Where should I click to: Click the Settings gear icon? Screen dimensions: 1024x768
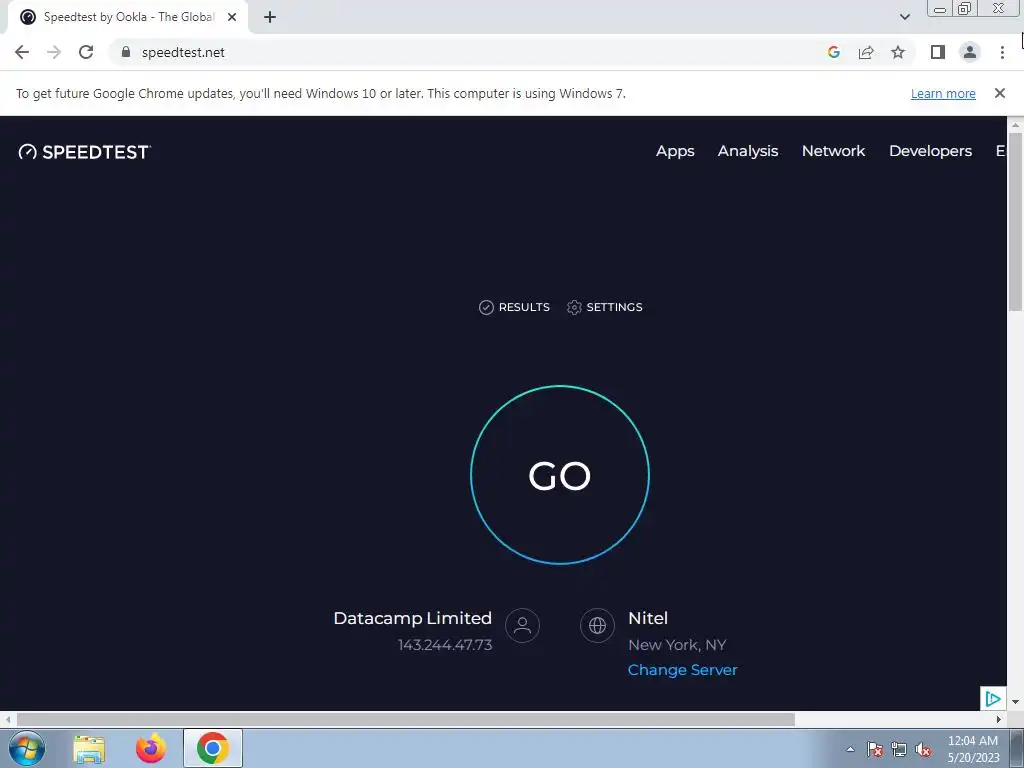point(574,308)
